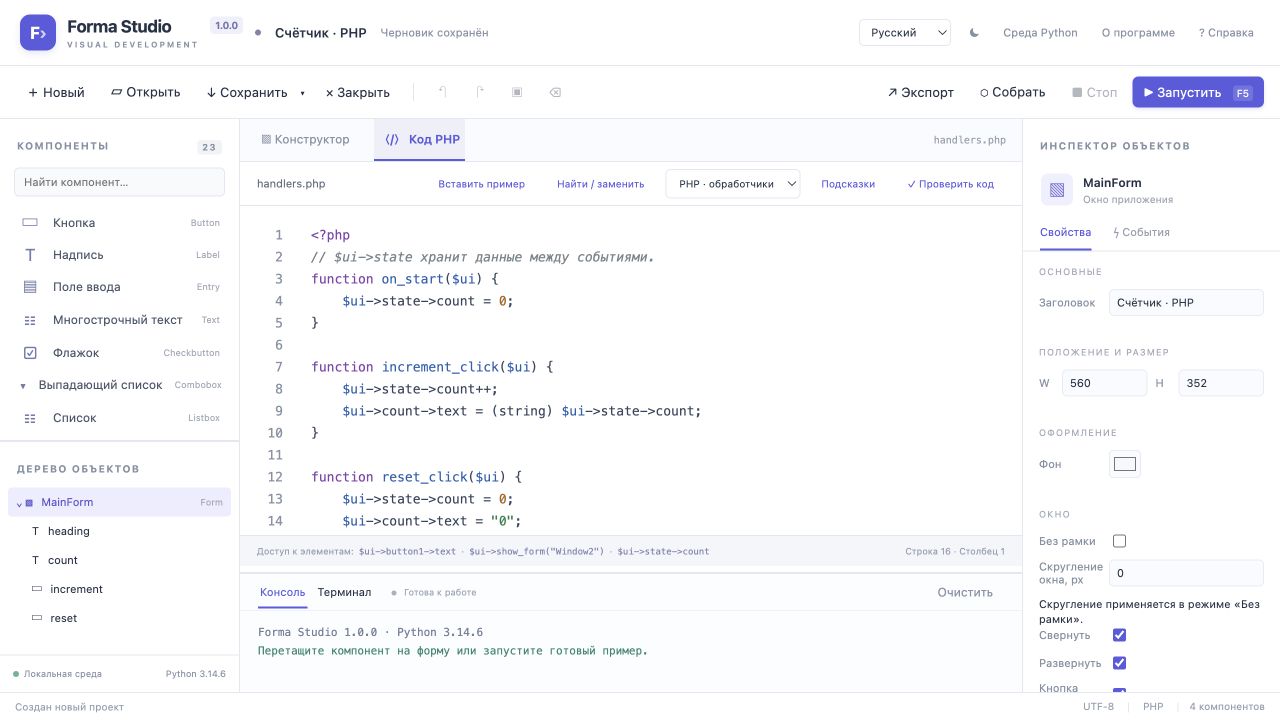Image resolution: width=1280 pixels, height=720 pixels.
Task: Switch to the Код PHP tab
Action: coord(420,140)
